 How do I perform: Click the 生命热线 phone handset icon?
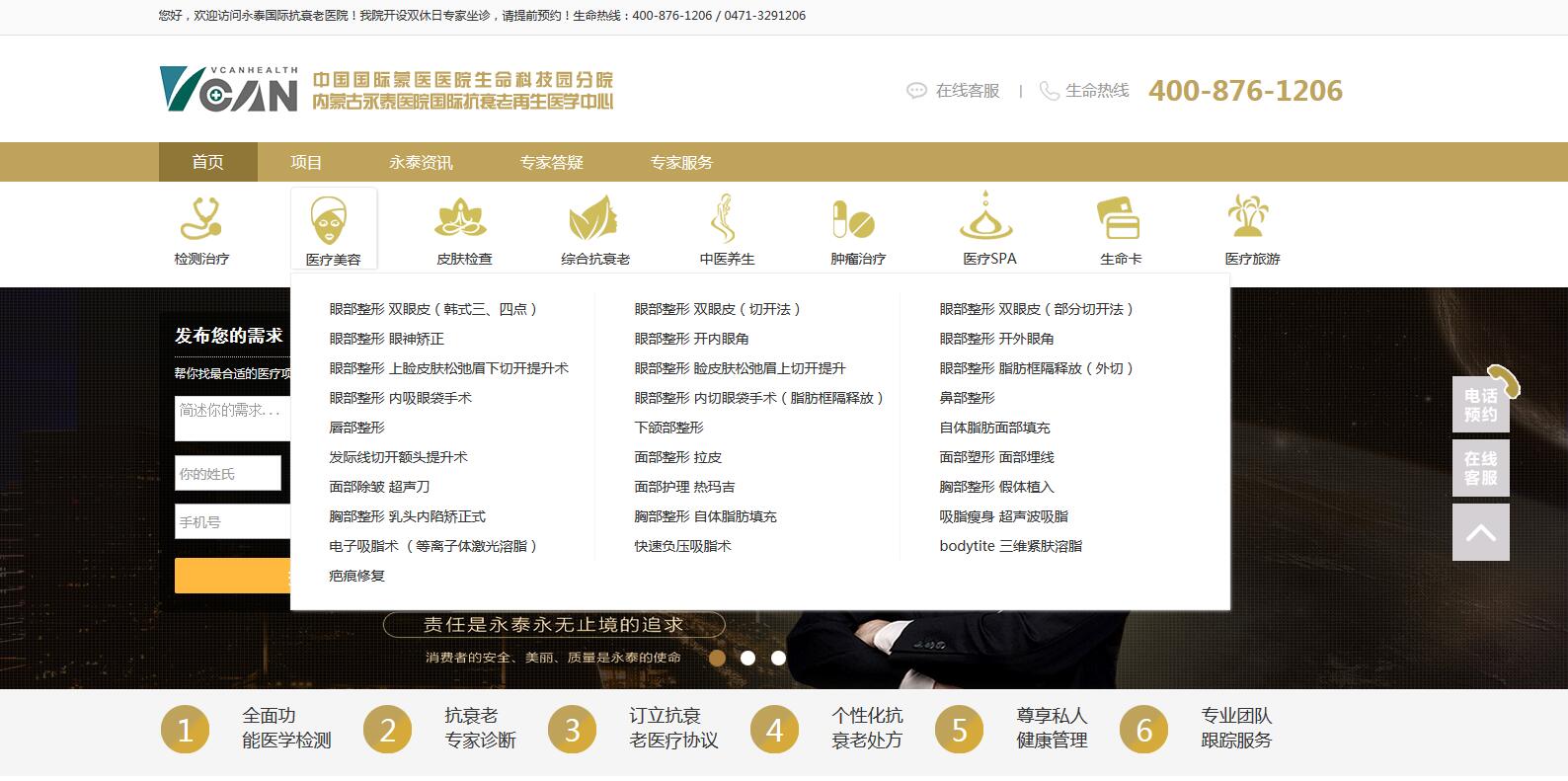click(1049, 91)
